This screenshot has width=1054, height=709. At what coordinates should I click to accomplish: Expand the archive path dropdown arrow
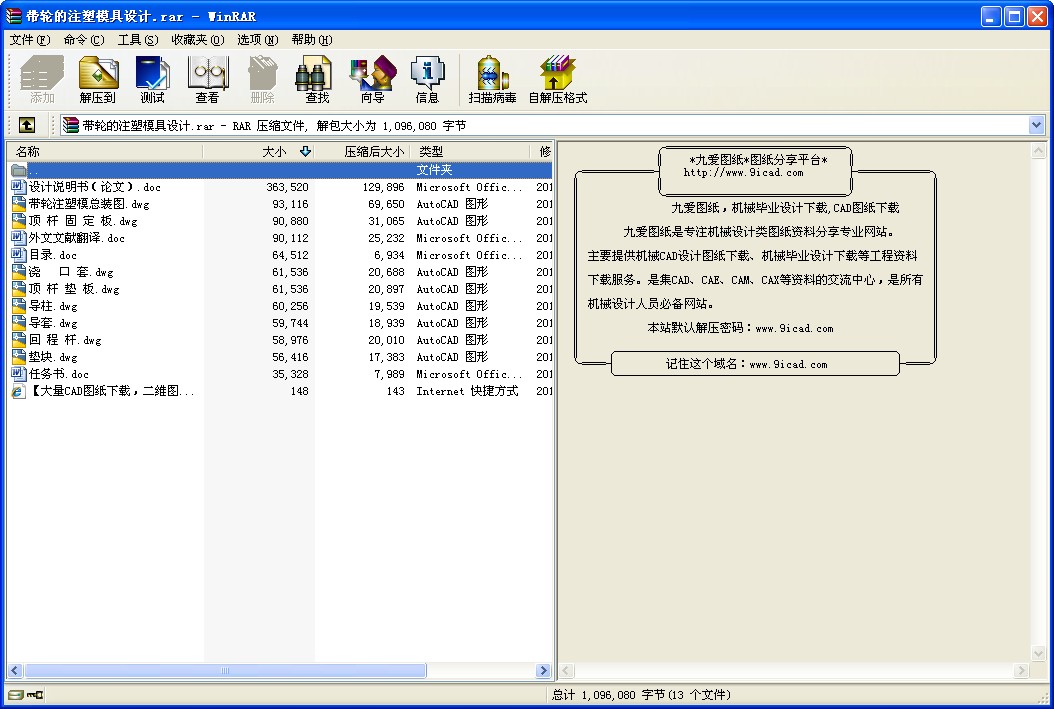pos(1036,125)
